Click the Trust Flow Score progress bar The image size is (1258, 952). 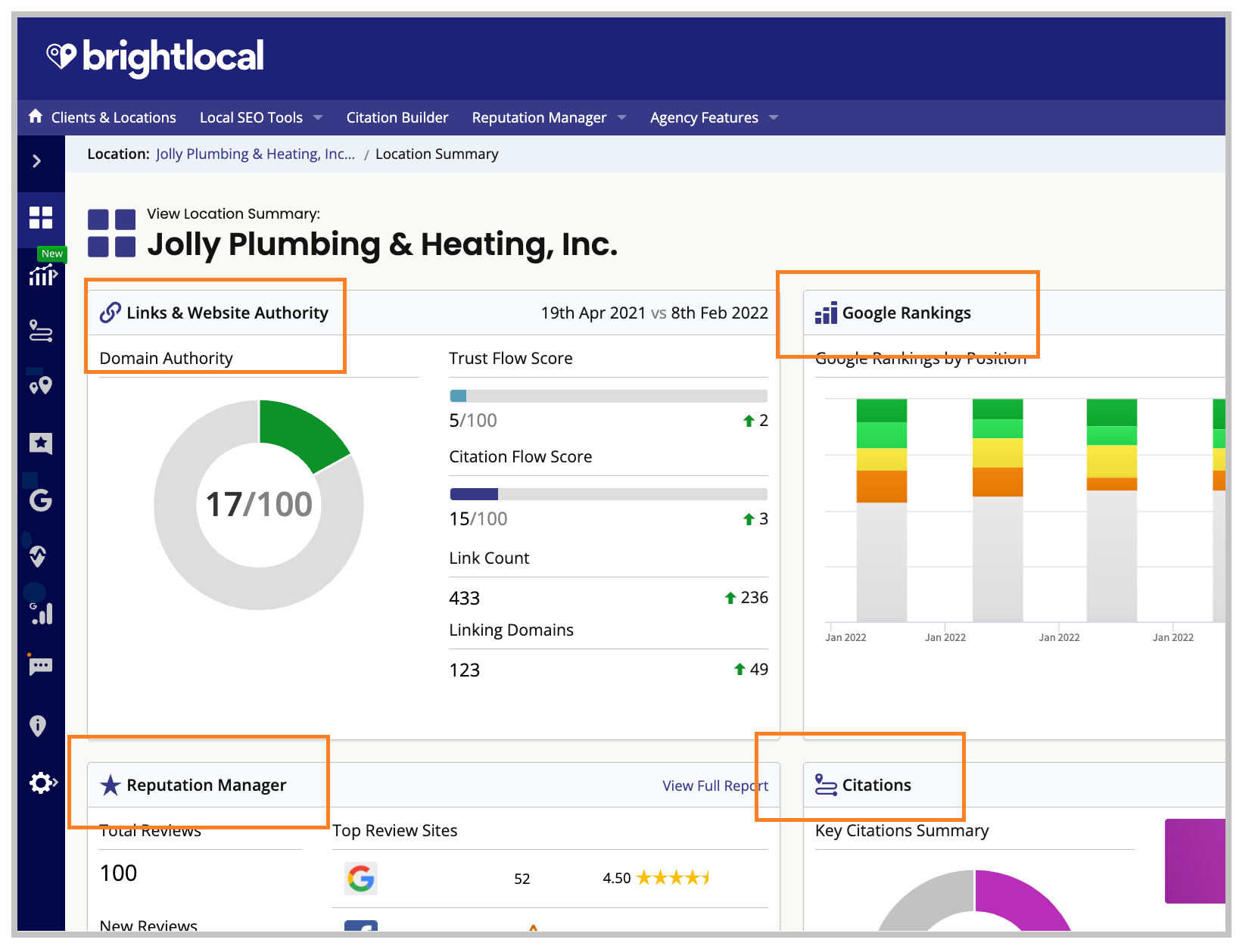(x=609, y=396)
